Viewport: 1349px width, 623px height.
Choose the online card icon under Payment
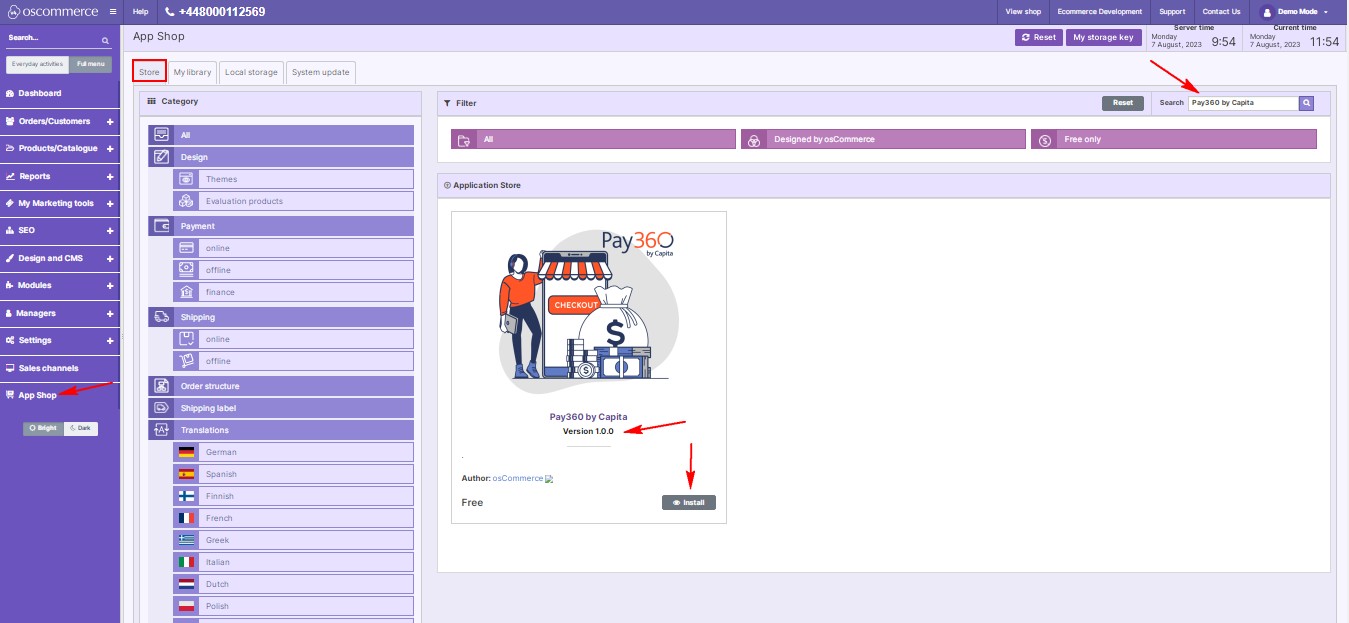[x=185, y=248]
